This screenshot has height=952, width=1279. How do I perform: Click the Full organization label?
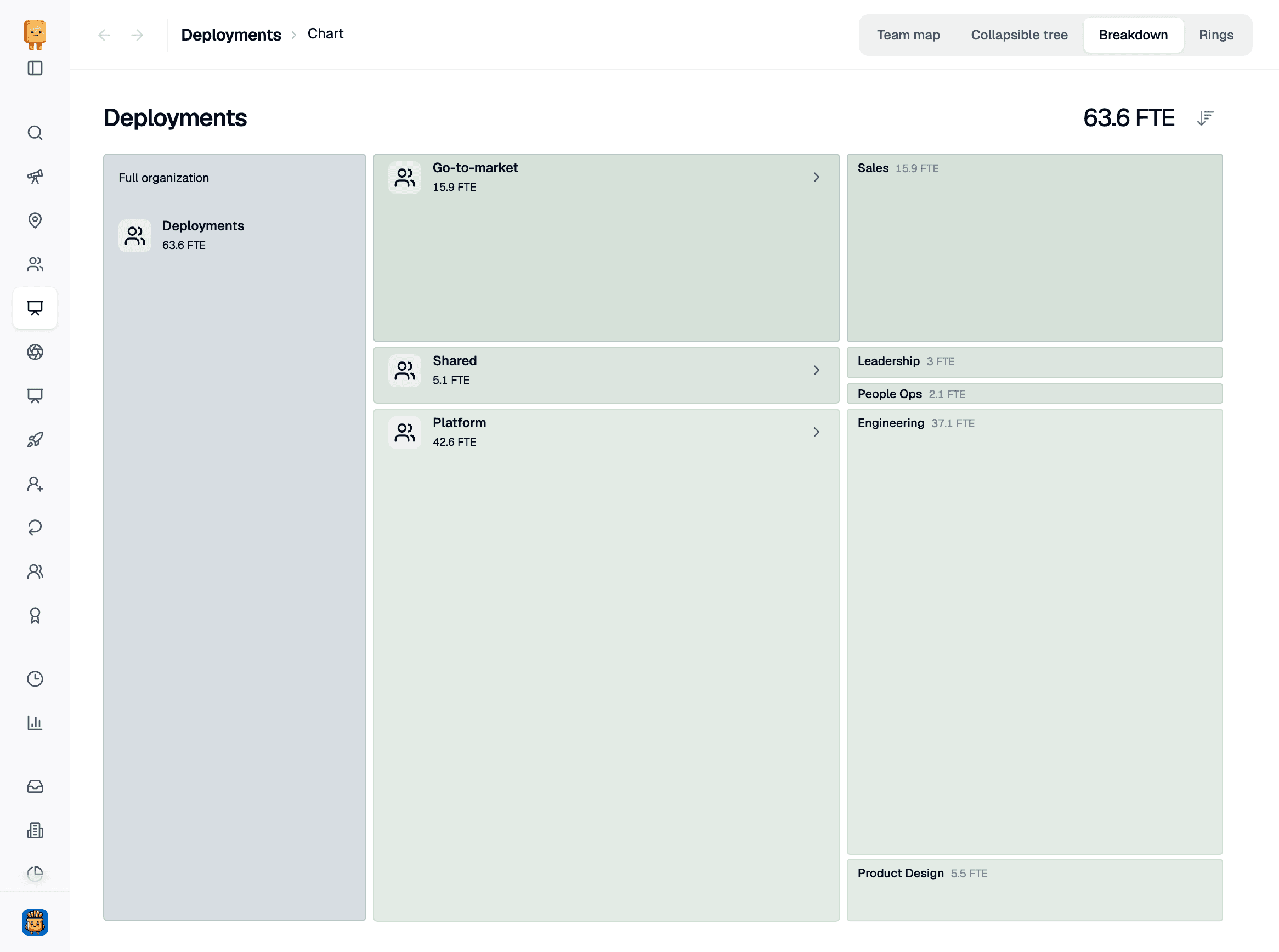163,178
